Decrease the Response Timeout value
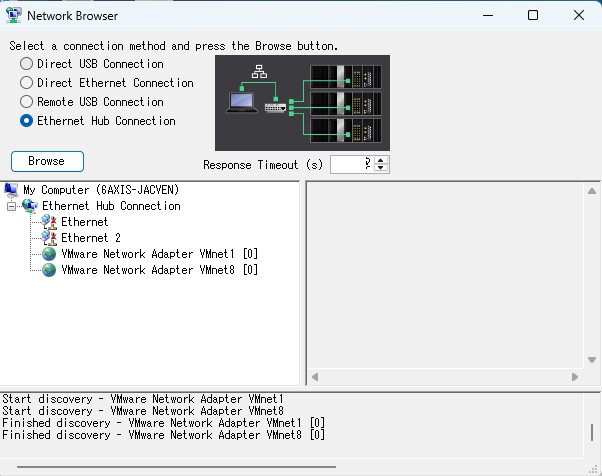 [381, 168]
